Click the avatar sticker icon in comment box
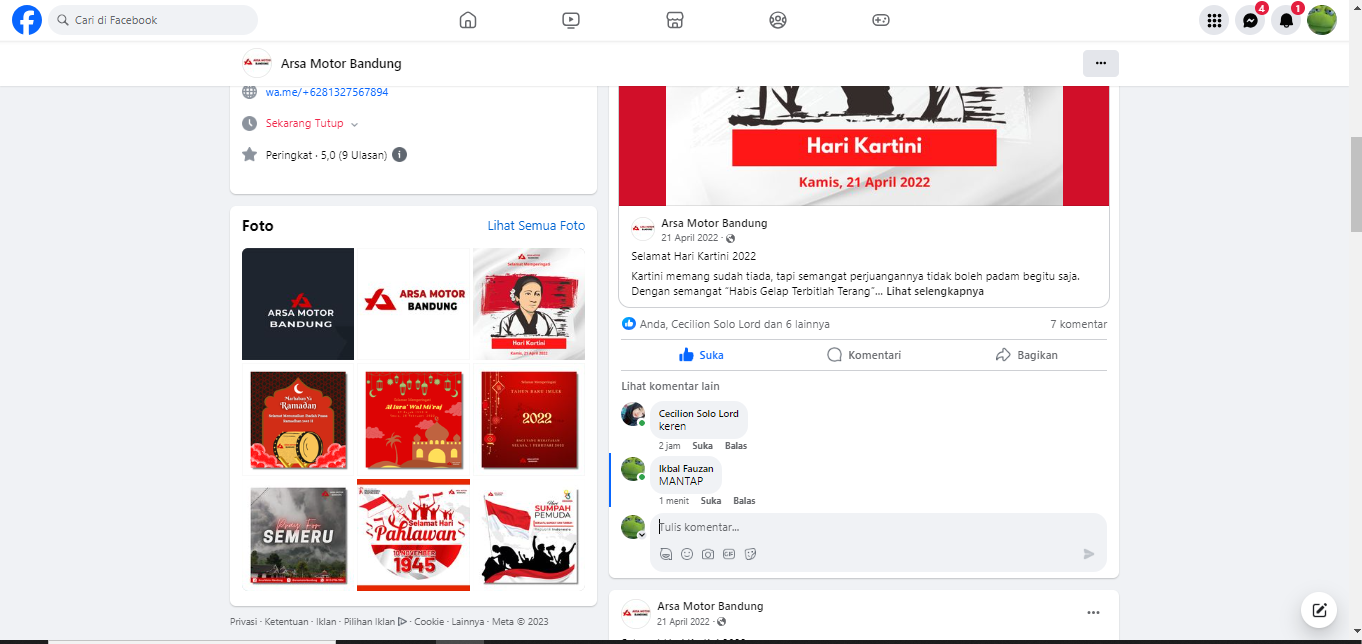1362x644 pixels. (666, 554)
